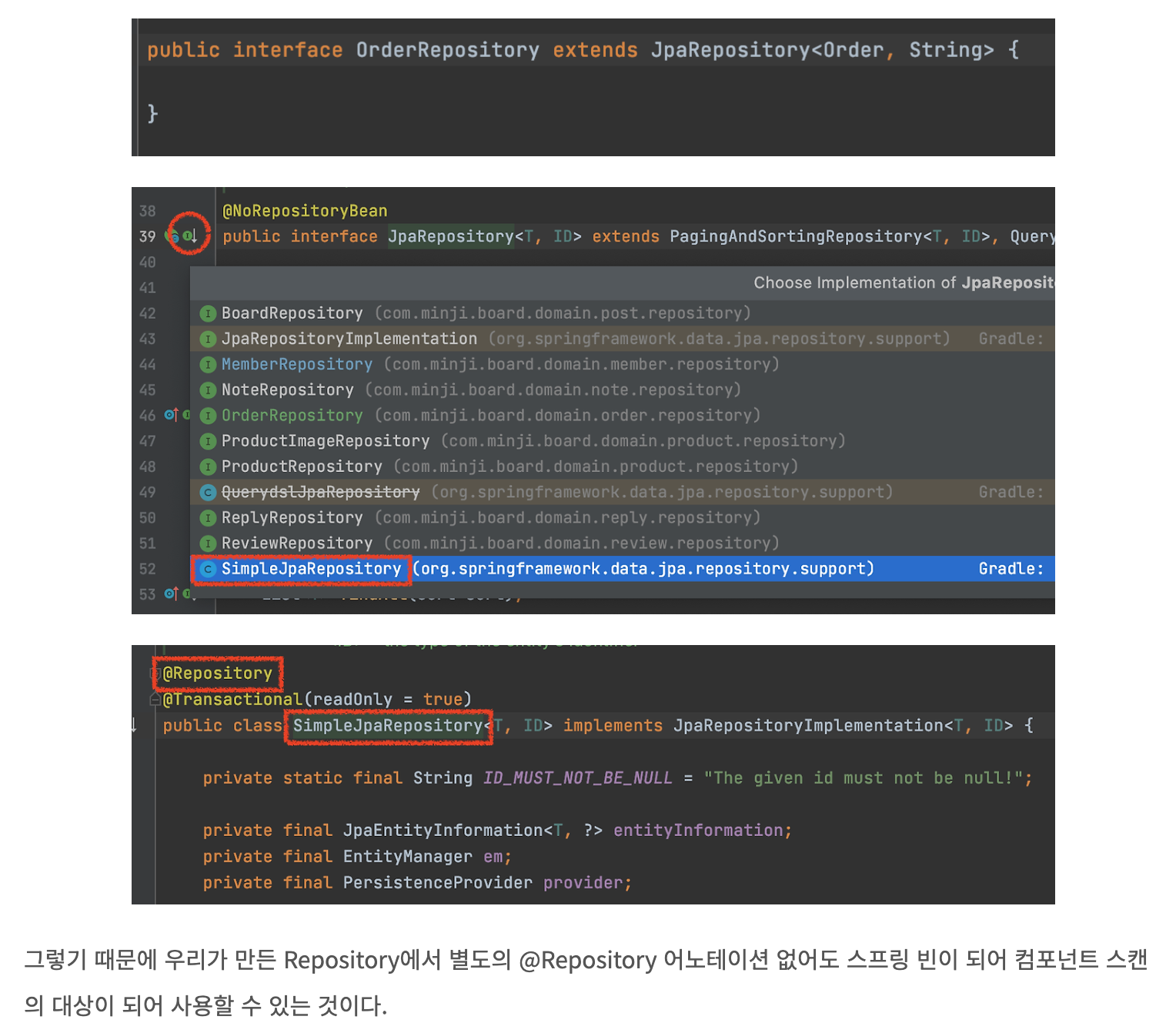Click line number 42 in the gutter
The width and height of the screenshot is (1176, 1033).
point(148,313)
